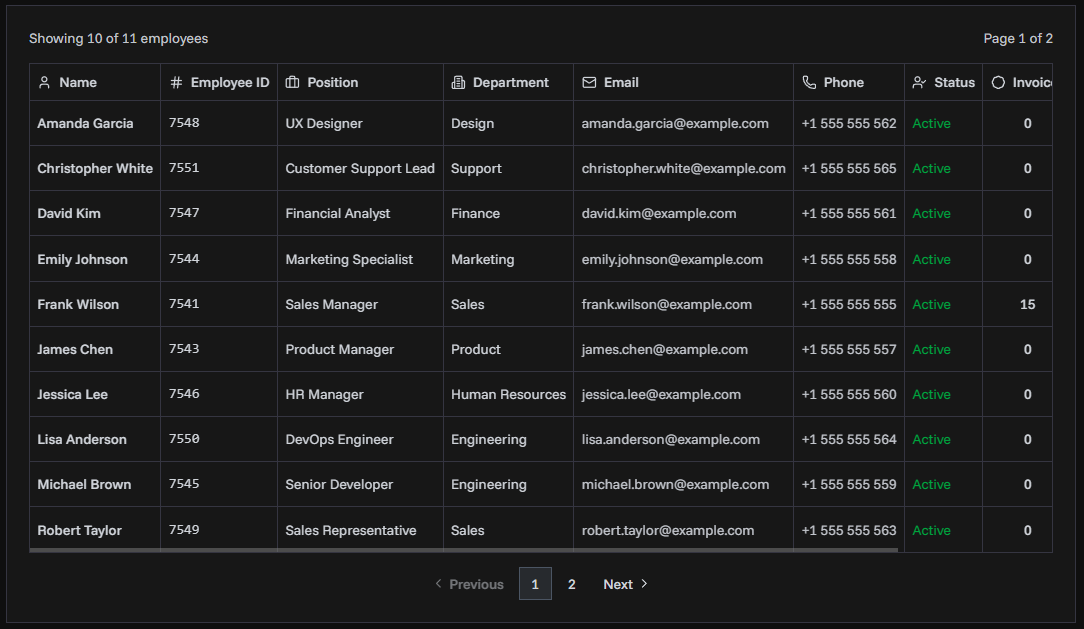This screenshot has height=629, width=1084.
Task: Go to the next page of employees
Action: [x=625, y=583]
